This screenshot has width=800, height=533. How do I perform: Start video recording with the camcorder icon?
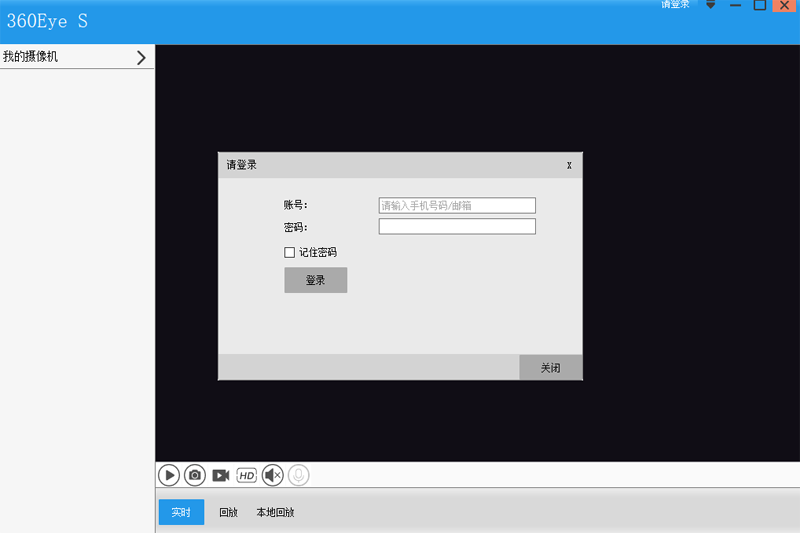click(x=221, y=475)
